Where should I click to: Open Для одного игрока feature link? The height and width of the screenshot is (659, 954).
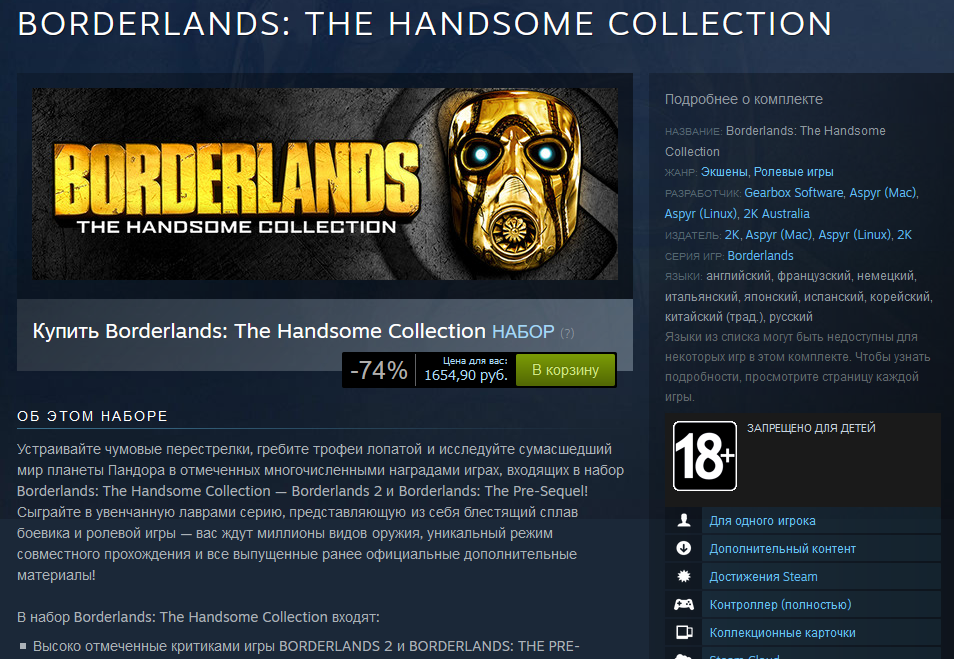coord(762,521)
